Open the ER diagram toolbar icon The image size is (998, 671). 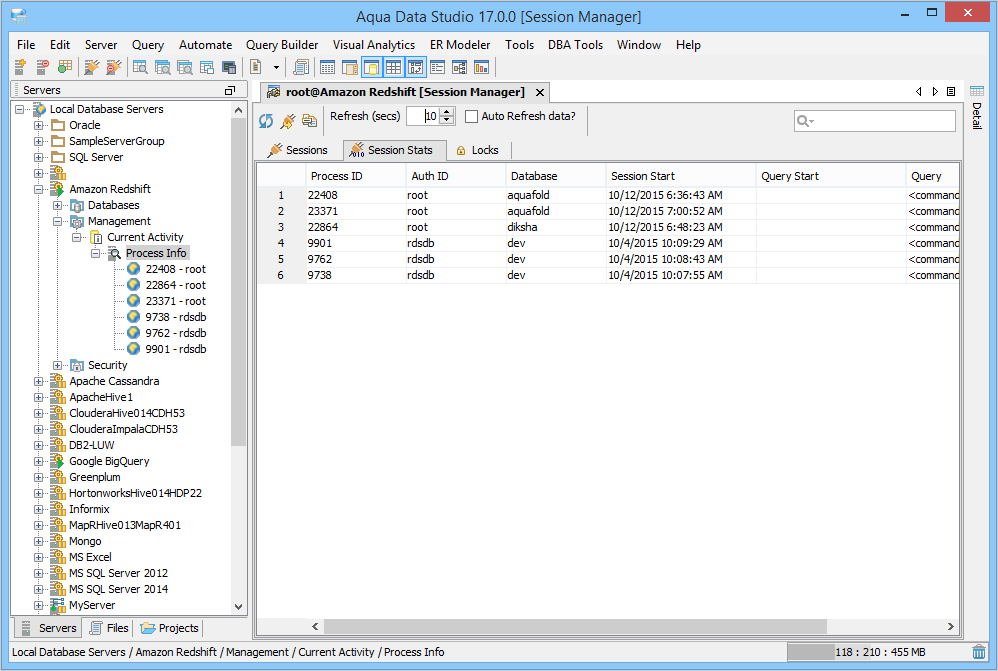460,67
